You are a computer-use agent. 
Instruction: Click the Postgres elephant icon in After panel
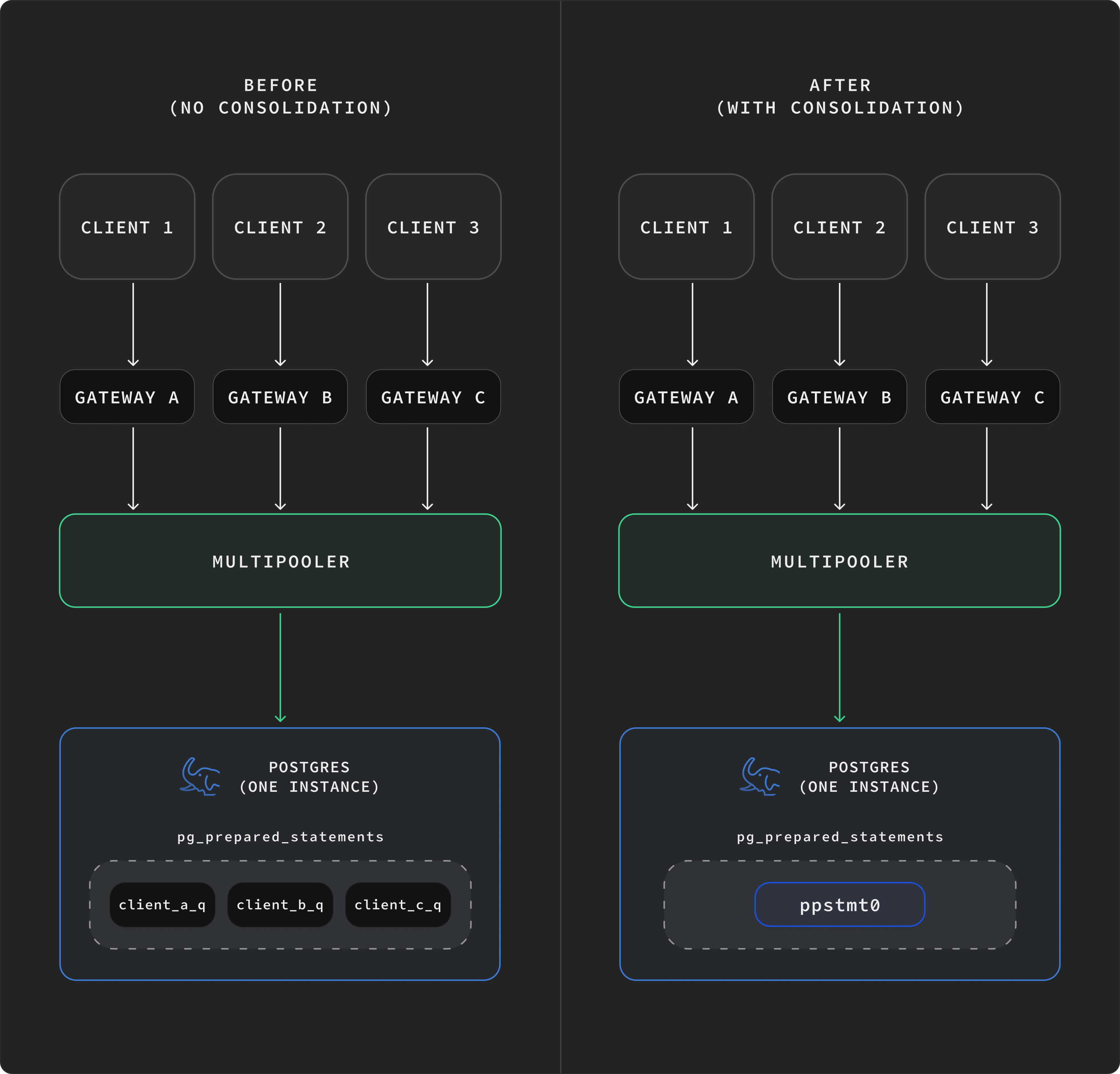[x=759, y=776]
